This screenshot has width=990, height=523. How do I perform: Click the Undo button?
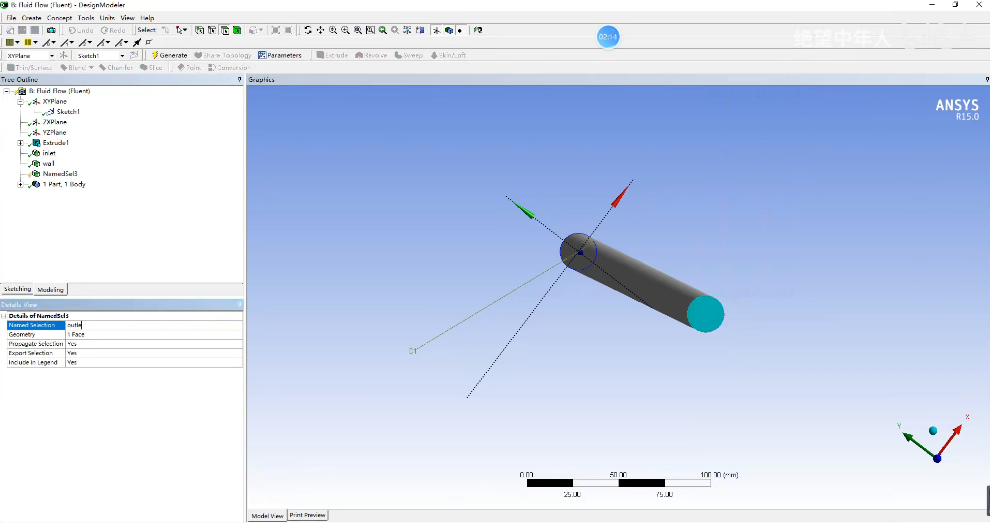tap(81, 30)
